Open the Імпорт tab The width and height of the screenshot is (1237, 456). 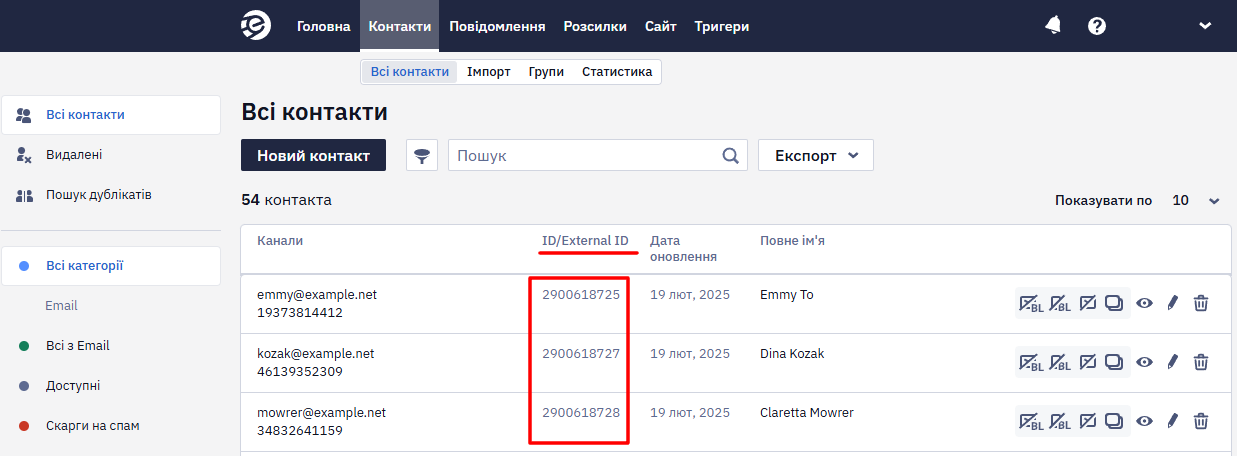pos(489,72)
